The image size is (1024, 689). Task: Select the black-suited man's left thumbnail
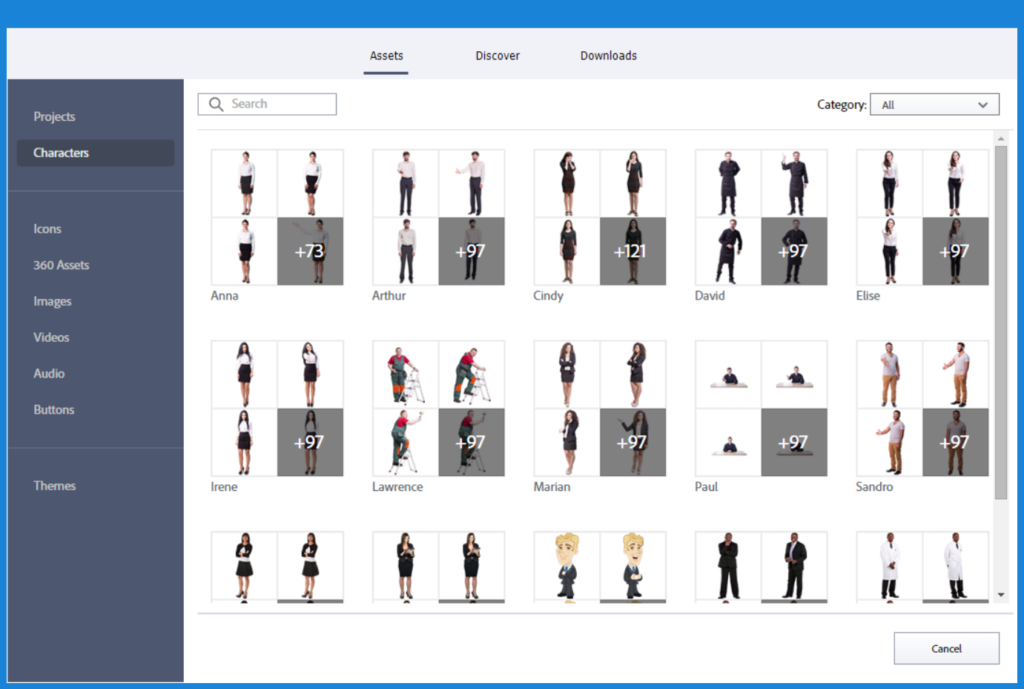point(728,567)
